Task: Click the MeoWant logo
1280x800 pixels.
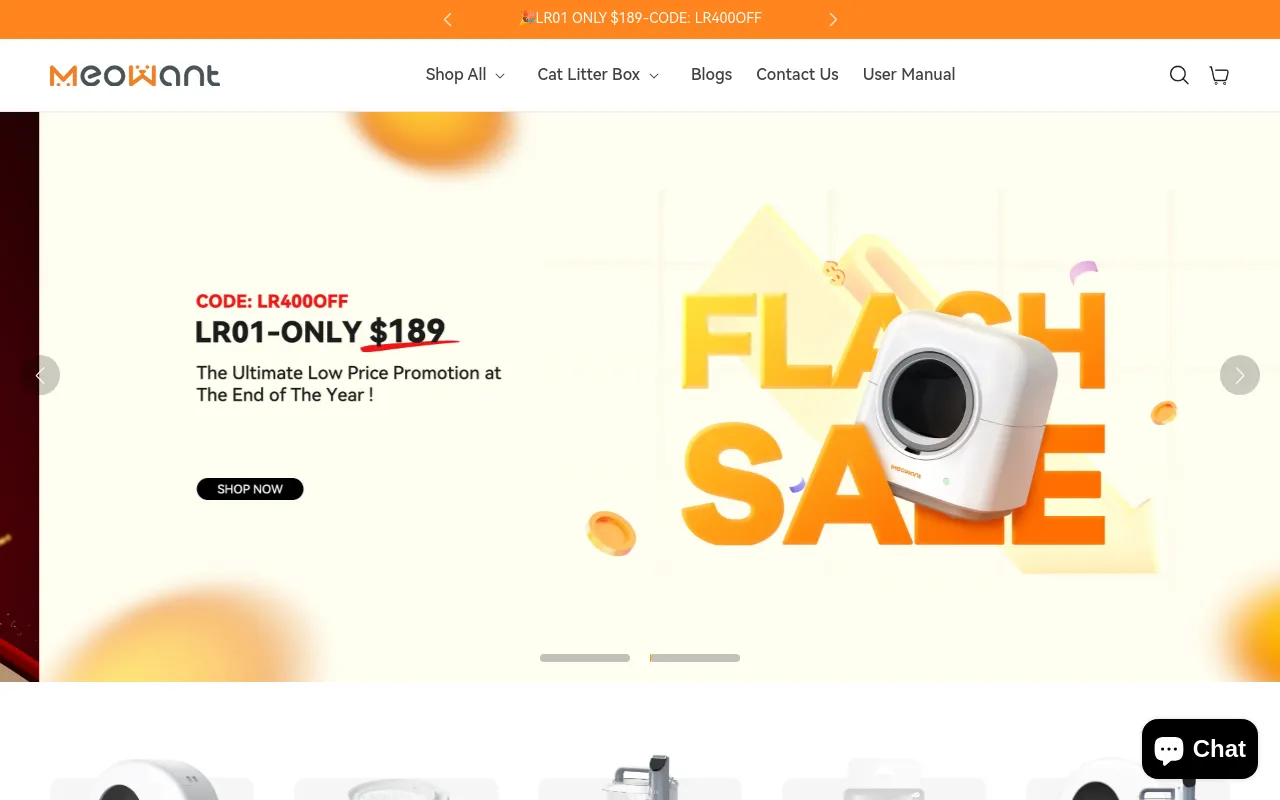Action: [x=135, y=75]
